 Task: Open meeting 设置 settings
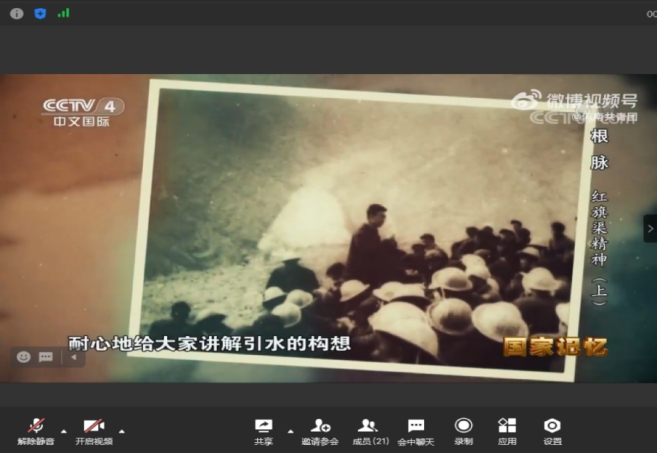(x=552, y=430)
